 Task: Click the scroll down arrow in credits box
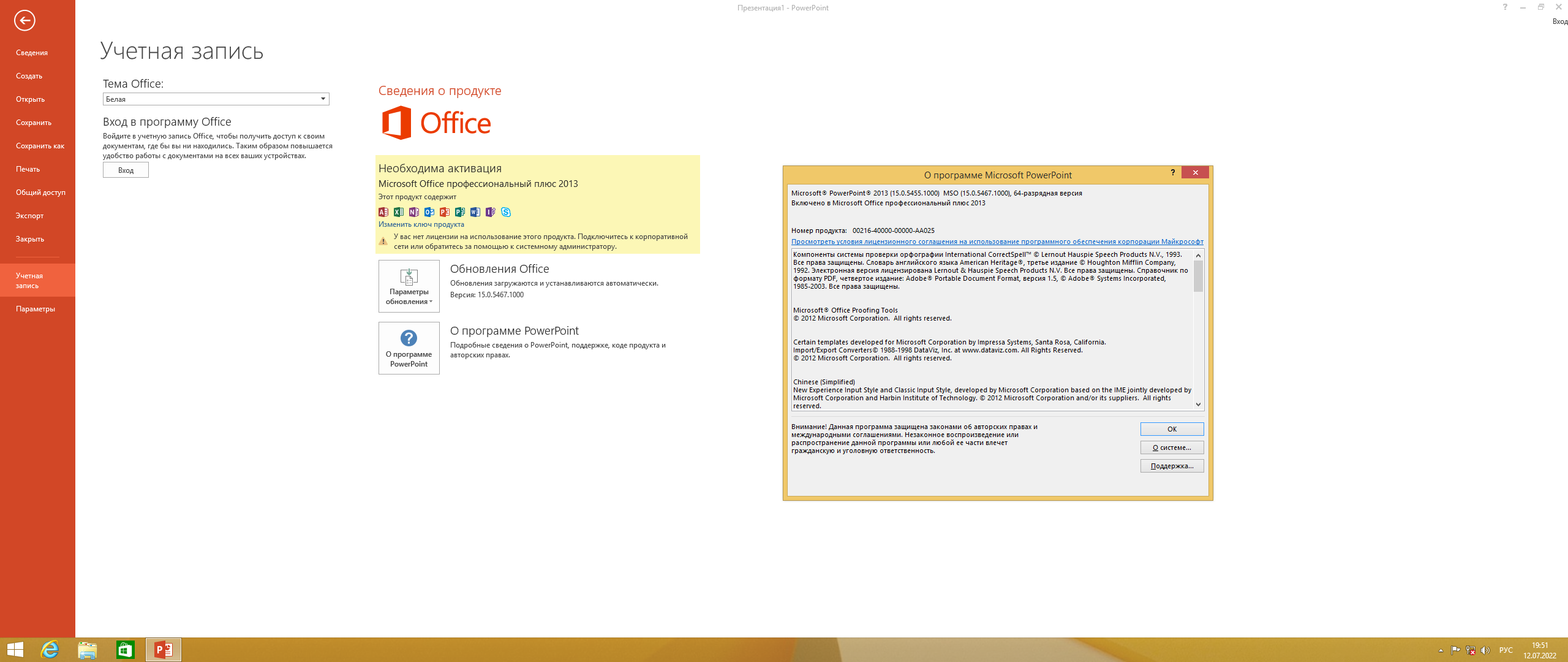click(x=1198, y=405)
